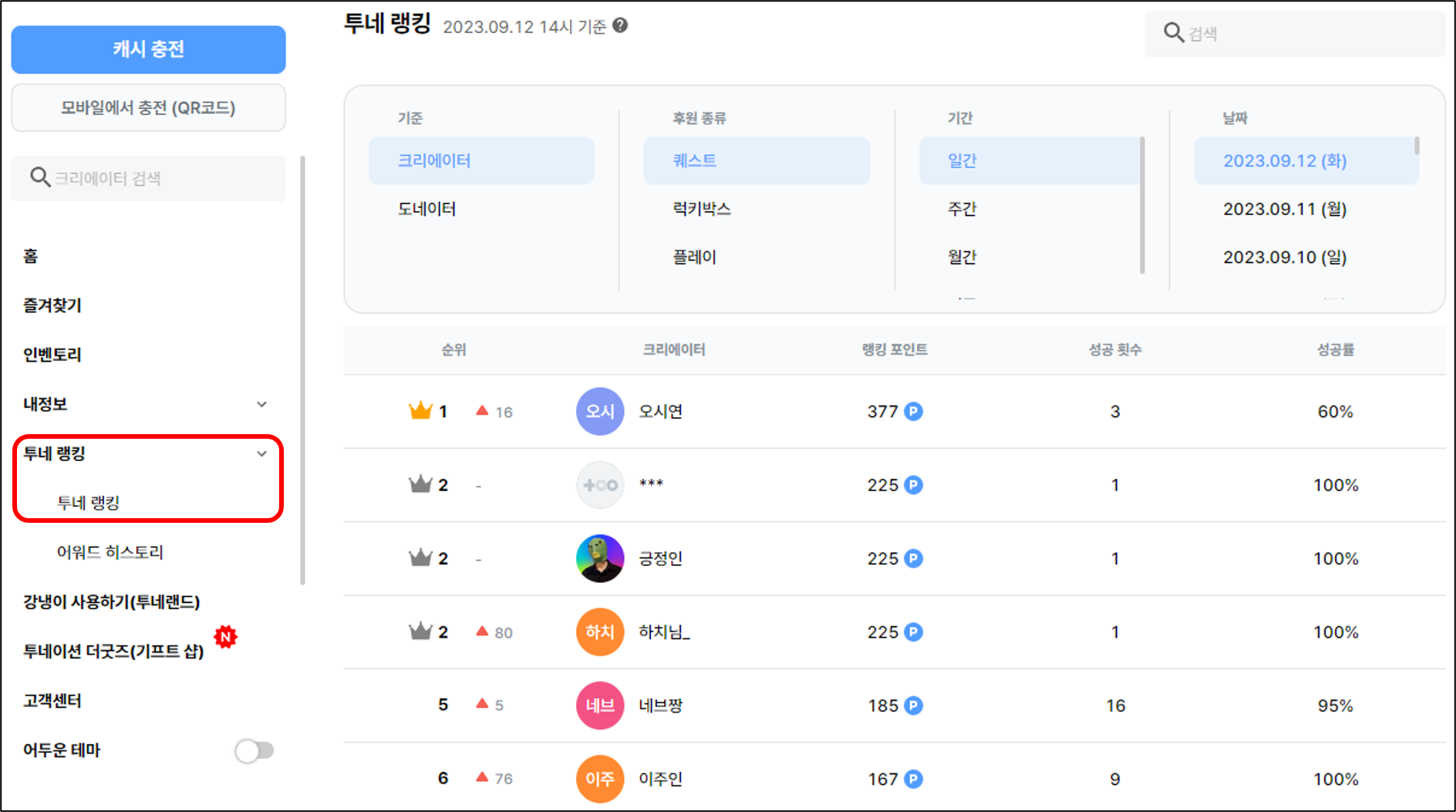Click the 날짜 list scrollbar
Screen dimensions: 1456x812
click(x=1417, y=146)
